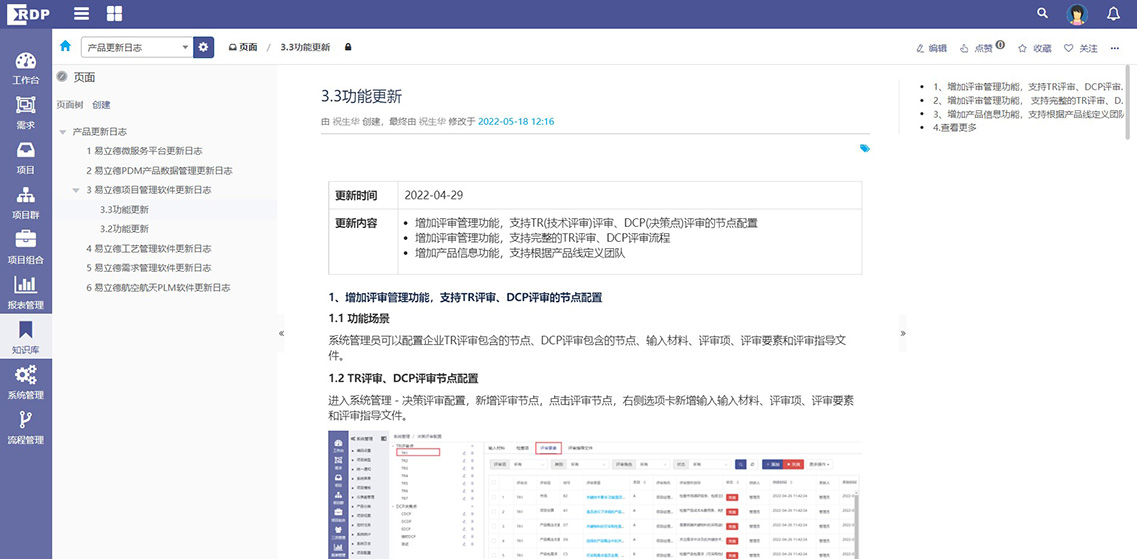Image resolution: width=1137 pixels, height=559 pixels.
Task: Click the 2022-05-18 12:16 timestamp link
Action: pyautogui.click(x=516, y=122)
